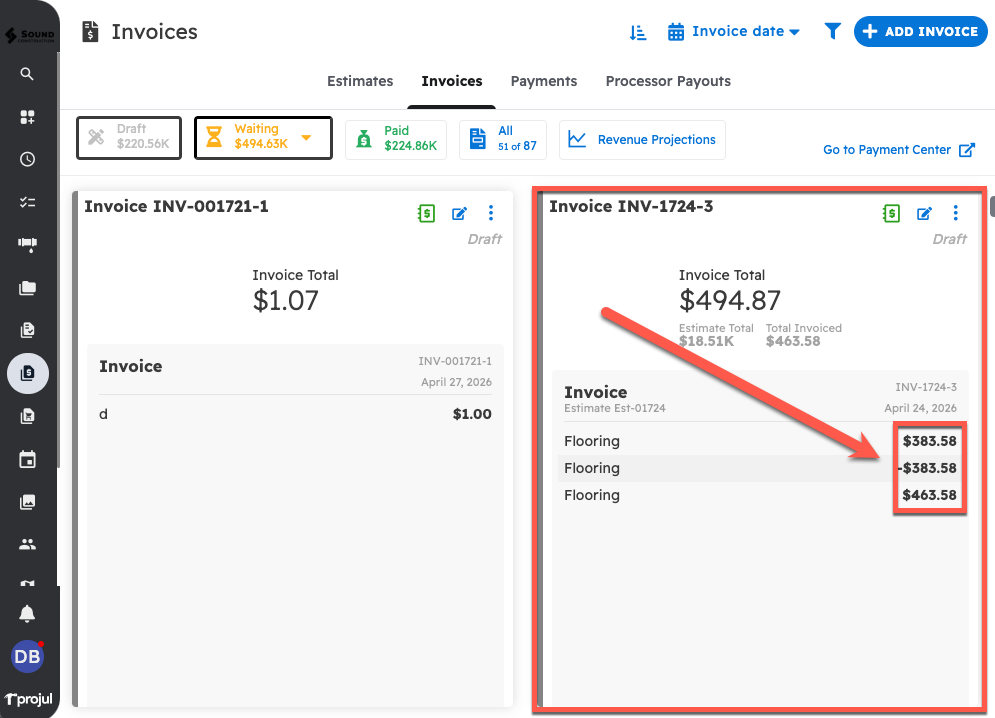Edit invoice INV-1724-3 with pencil icon
Image resolution: width=995 pixels, height=718 pixels.
coord(925,213)
